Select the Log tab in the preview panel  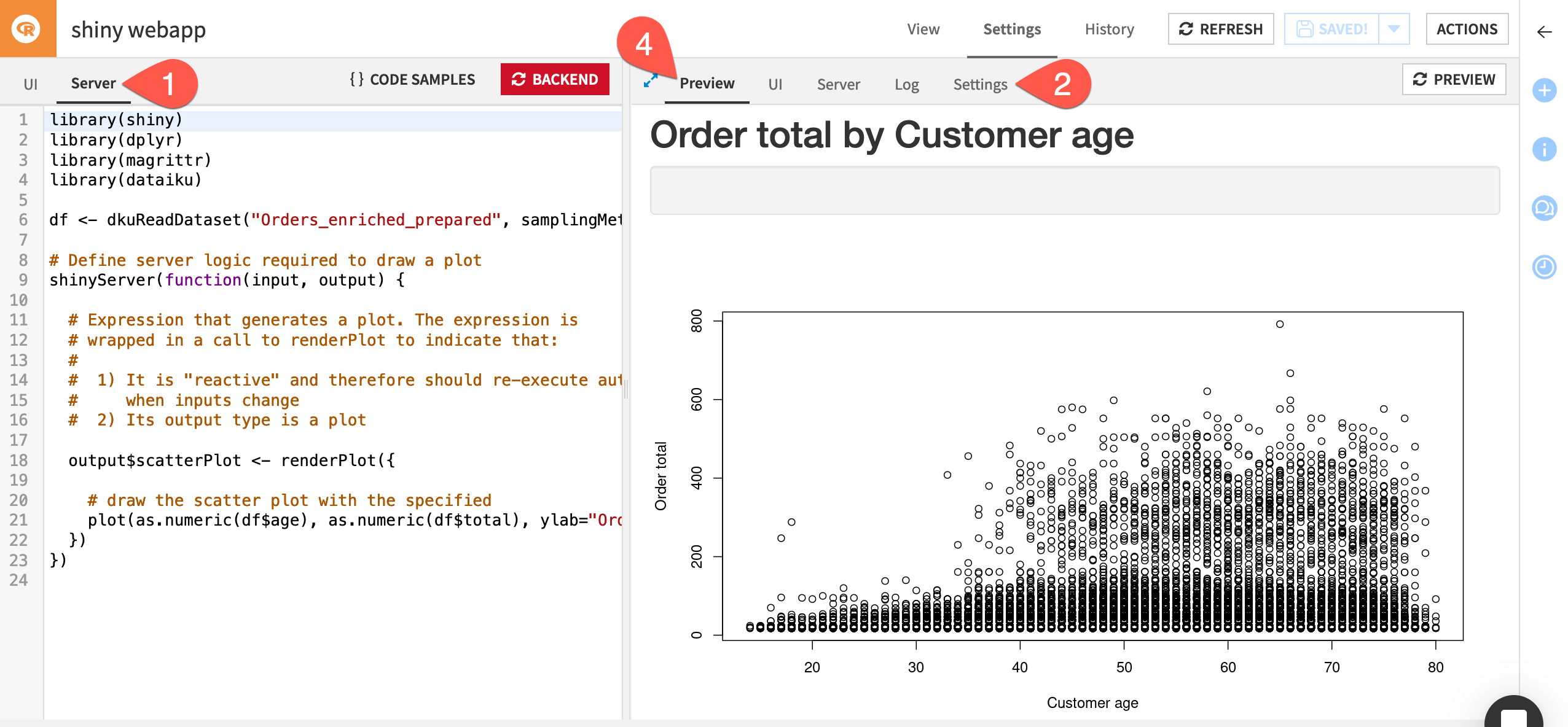(x=907, y=84)
